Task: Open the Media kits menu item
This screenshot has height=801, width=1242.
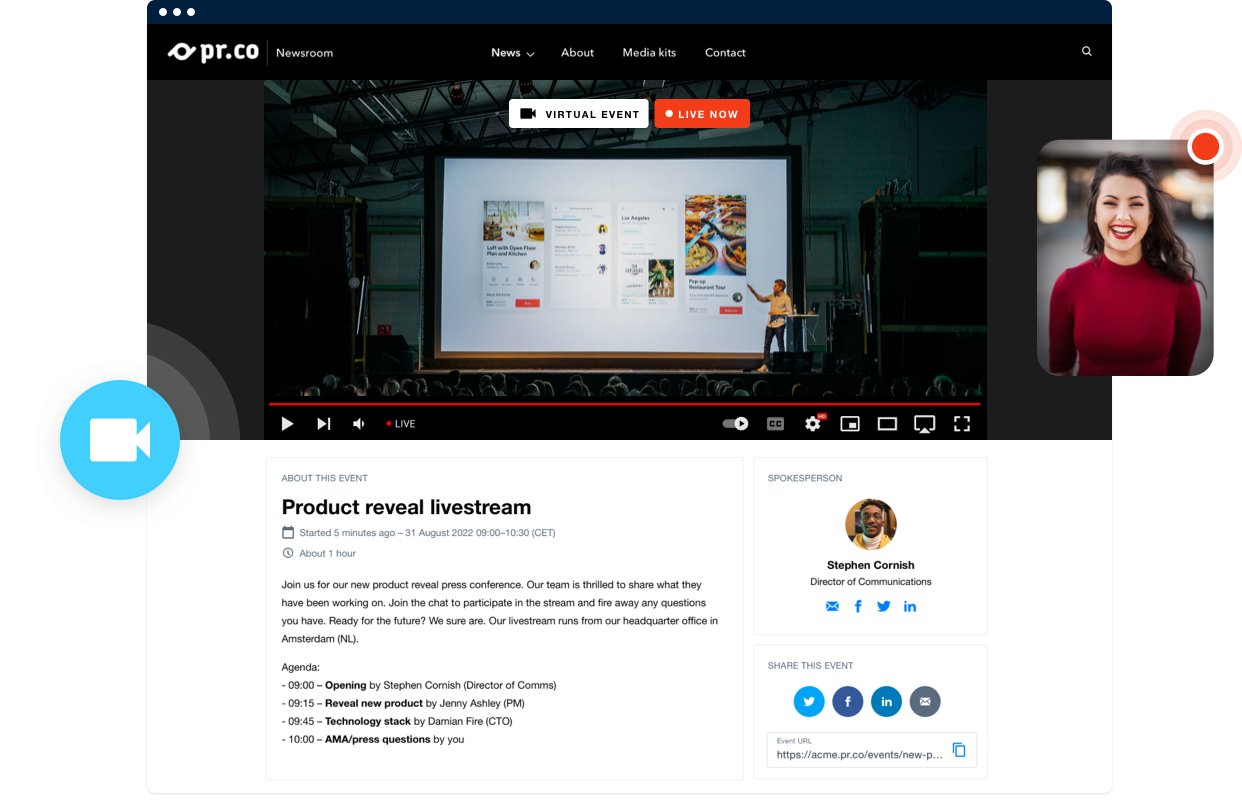Action: [x=649, y=53]
